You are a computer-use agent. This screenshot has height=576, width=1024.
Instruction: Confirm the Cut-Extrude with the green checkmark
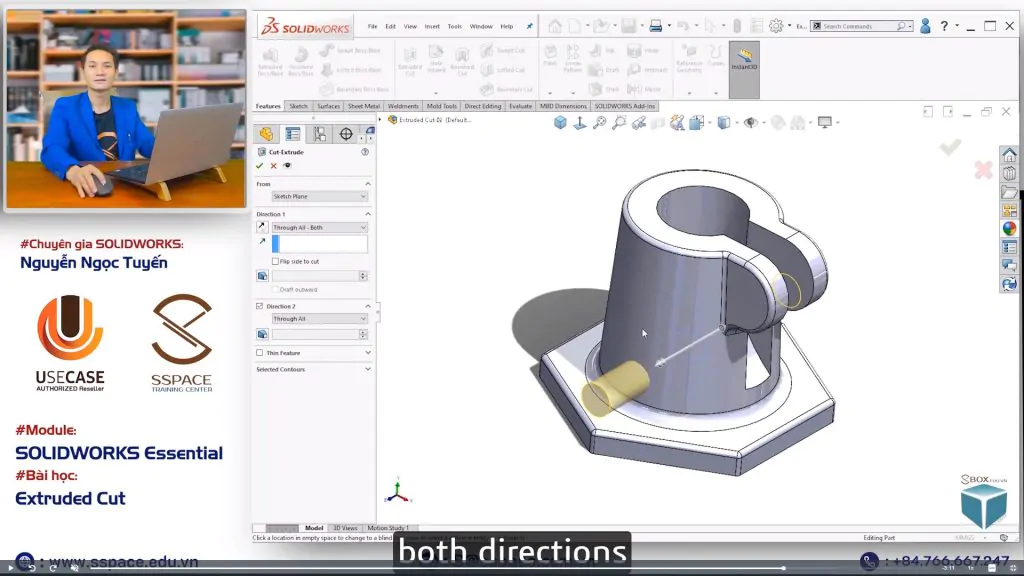point(260,166)
